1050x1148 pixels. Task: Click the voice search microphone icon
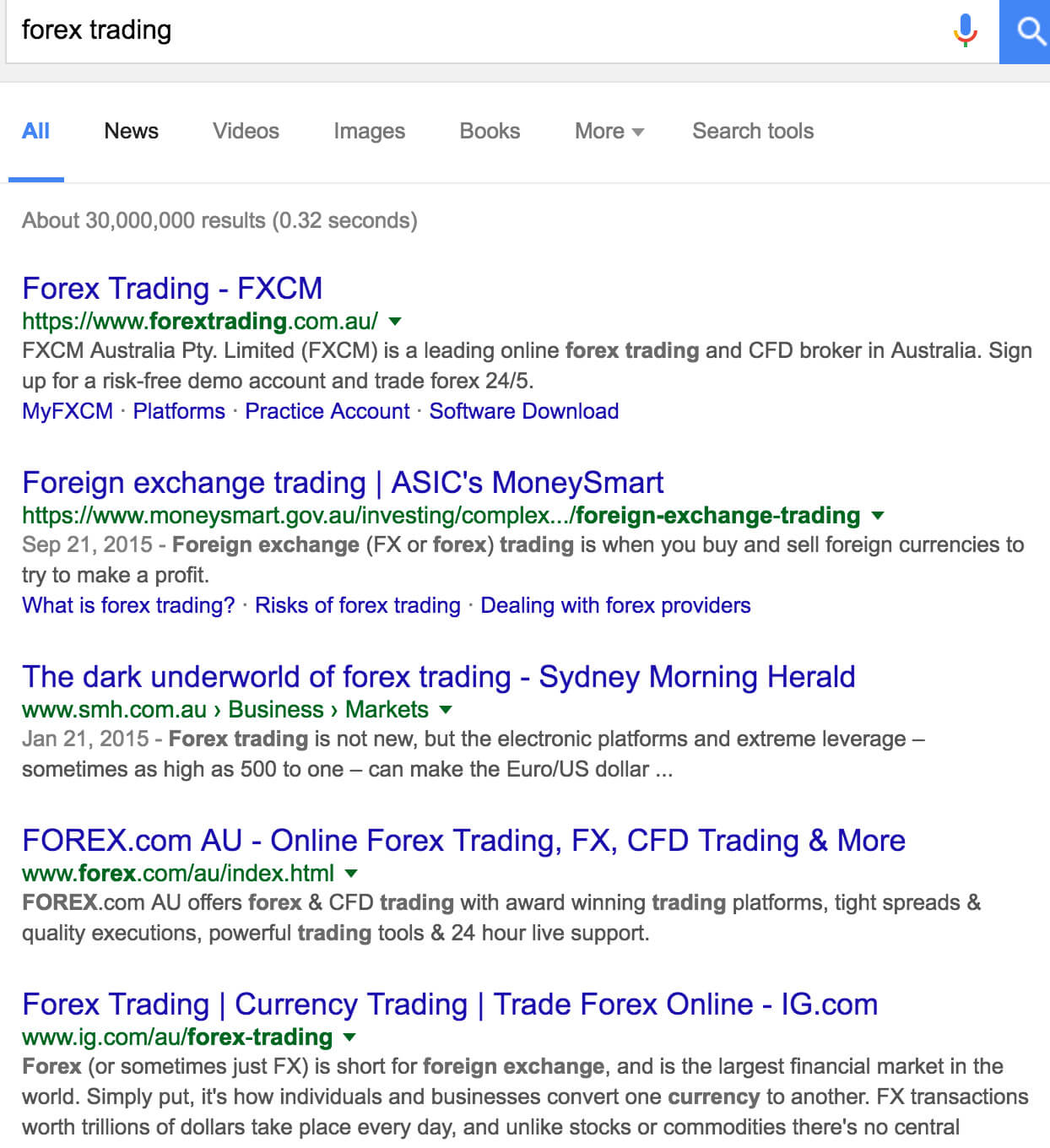(x=965, y=30)
